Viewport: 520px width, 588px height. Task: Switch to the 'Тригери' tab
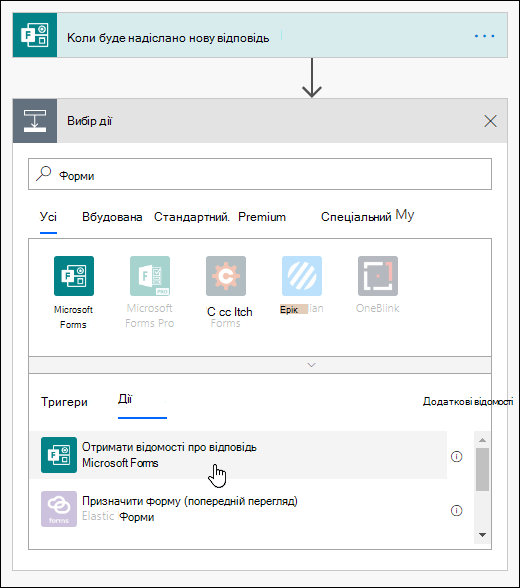coord(64,402)
